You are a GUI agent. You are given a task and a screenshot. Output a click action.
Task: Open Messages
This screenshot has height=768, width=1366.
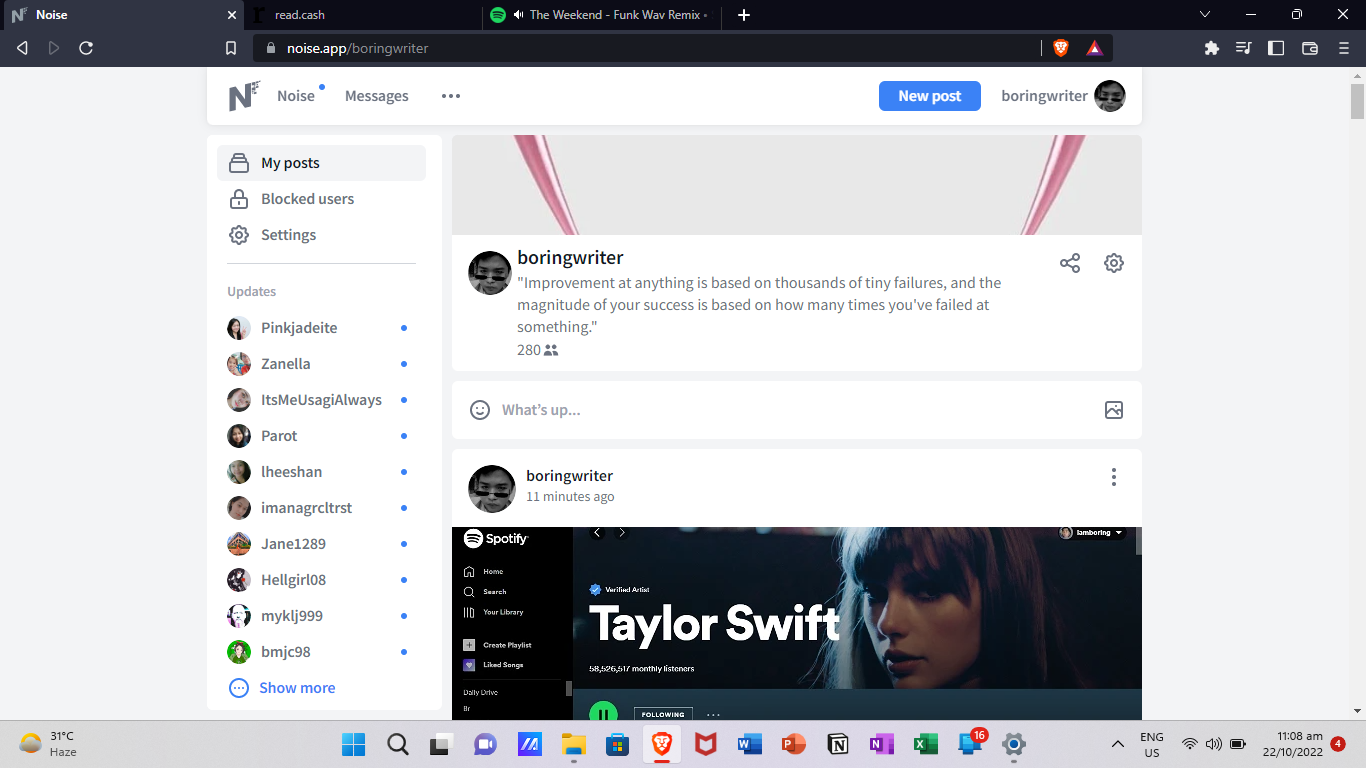(377, 96)
